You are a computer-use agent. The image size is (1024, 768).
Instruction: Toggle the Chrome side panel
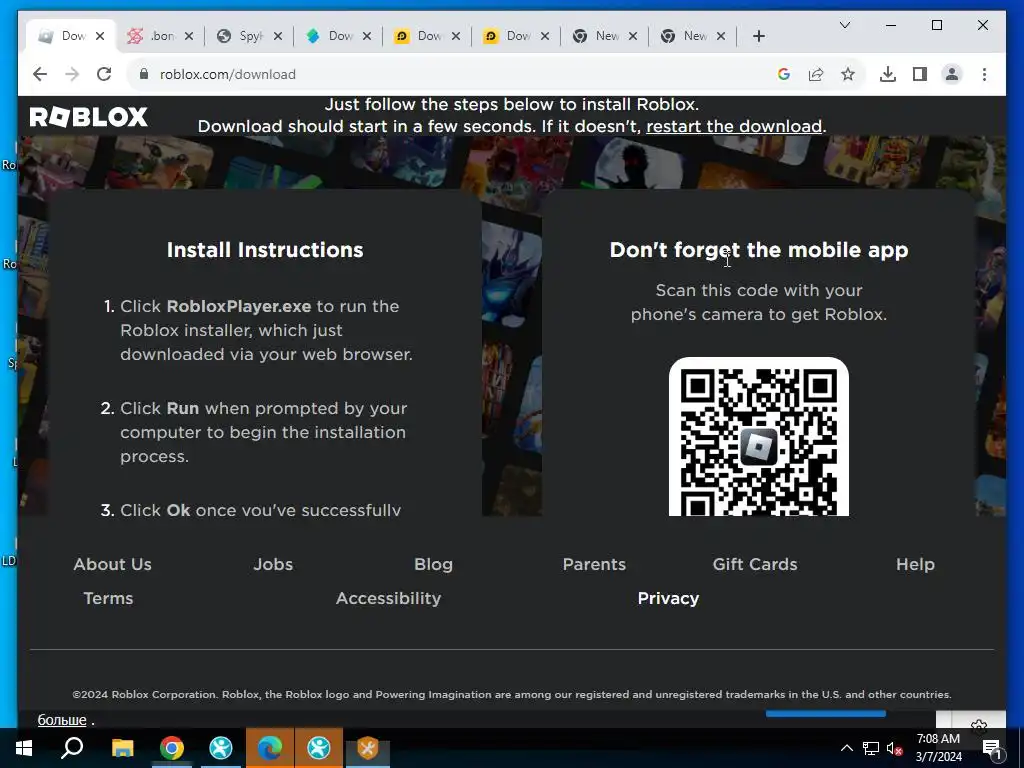pos(920,74)
